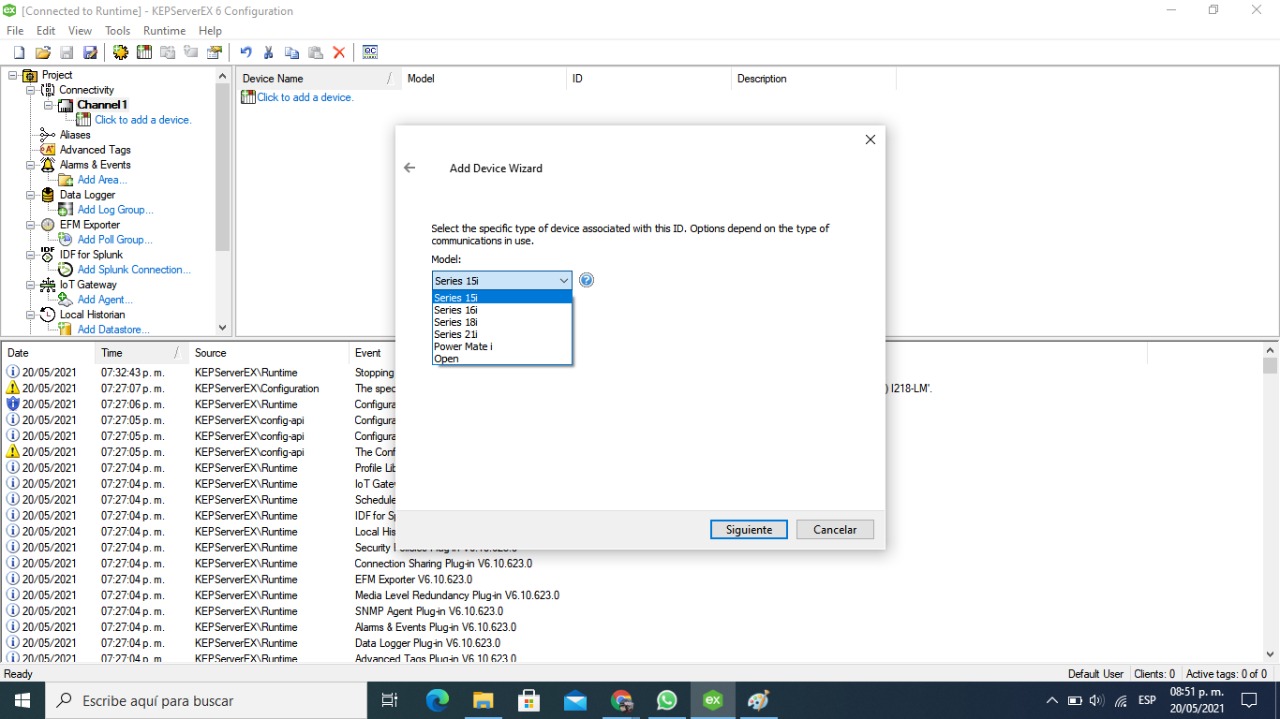Click the Paste toolbar icon
This screenshot has height=719, width=1280.
pos(316,52)
